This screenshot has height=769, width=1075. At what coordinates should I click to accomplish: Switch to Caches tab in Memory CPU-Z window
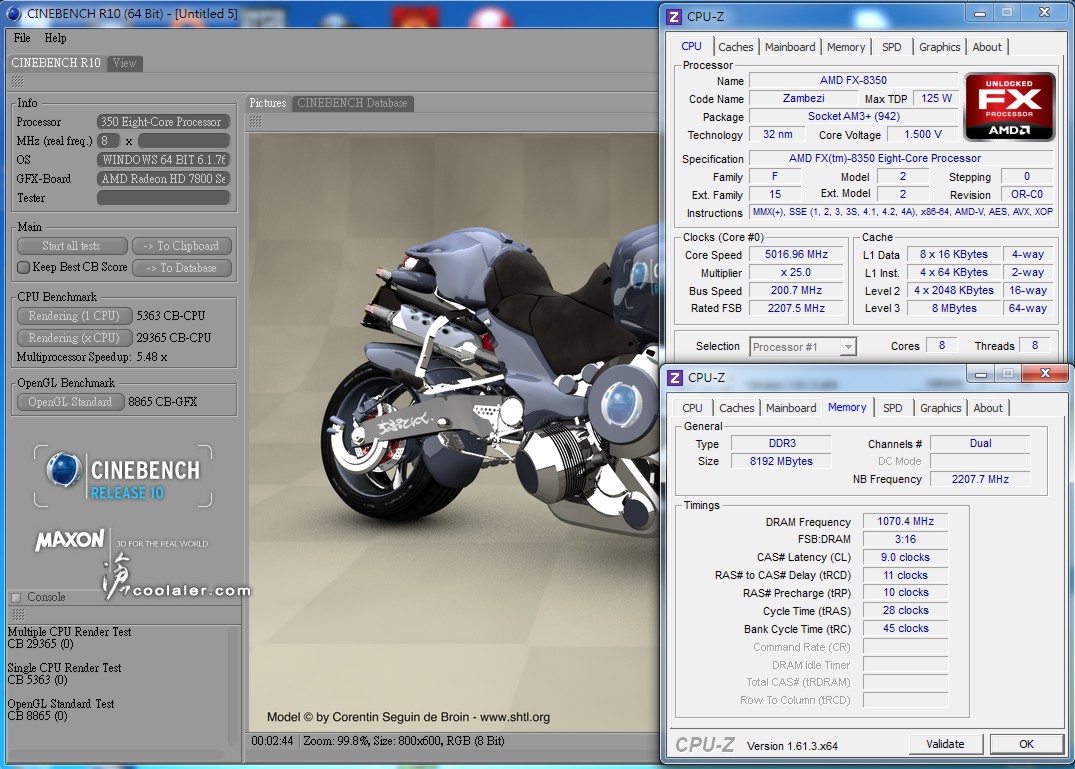736,408
